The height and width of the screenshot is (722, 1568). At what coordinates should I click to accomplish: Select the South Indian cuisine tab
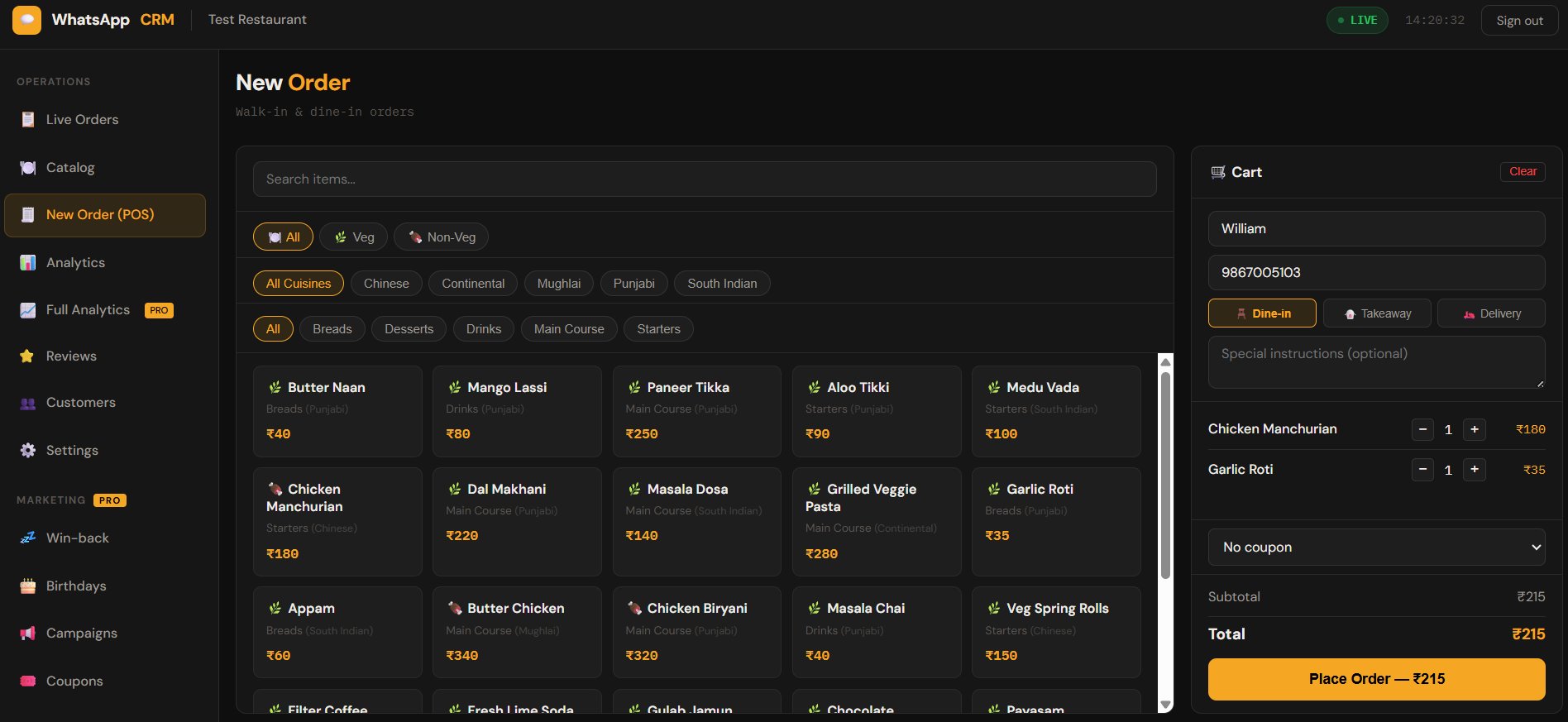pyautogui.click(x=721, y=284)
